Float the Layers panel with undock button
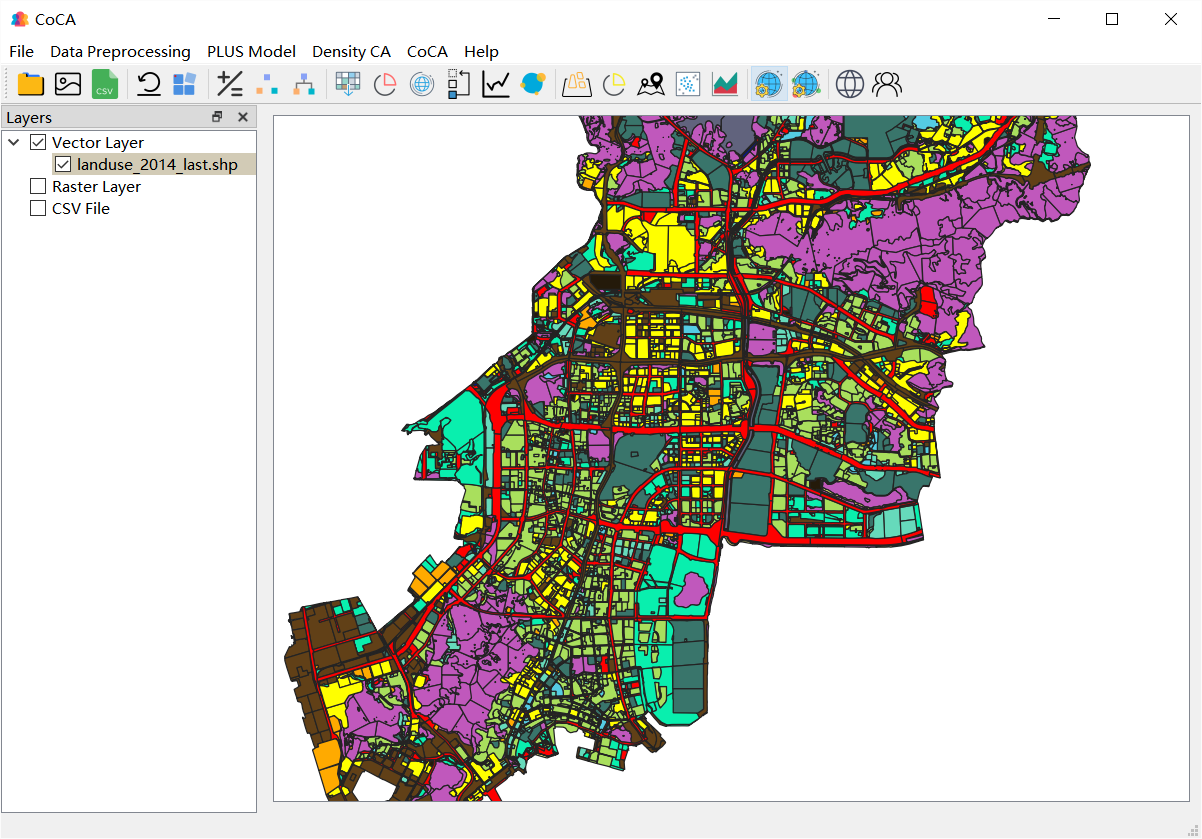This screenshot has width=1202, height=839. 217,117
